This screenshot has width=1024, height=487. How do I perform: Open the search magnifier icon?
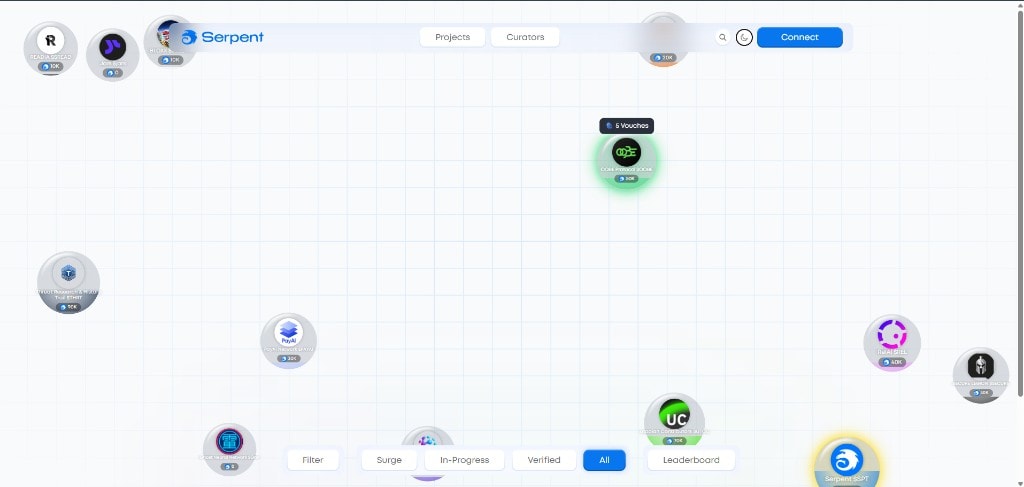(722, 37)
